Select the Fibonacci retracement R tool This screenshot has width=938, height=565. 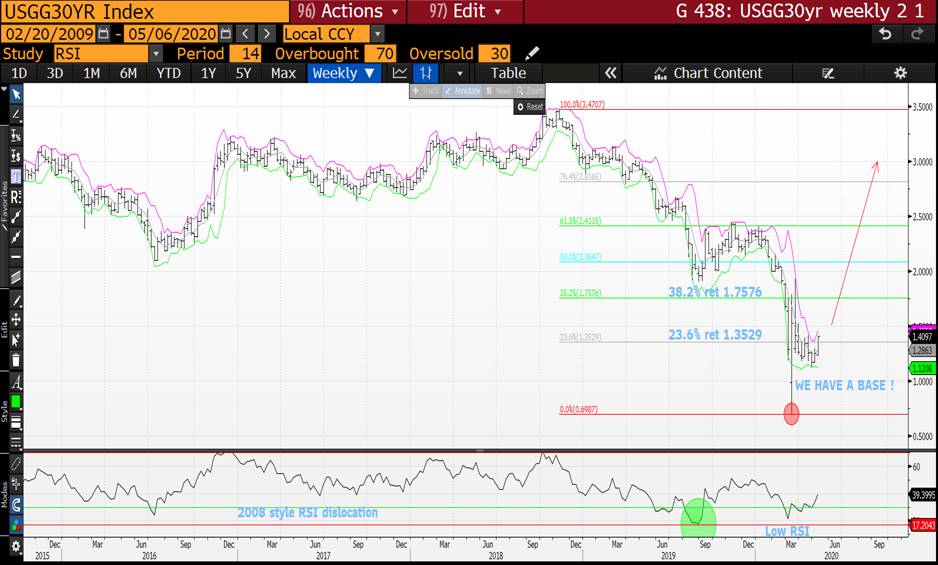tap(16, 196)
